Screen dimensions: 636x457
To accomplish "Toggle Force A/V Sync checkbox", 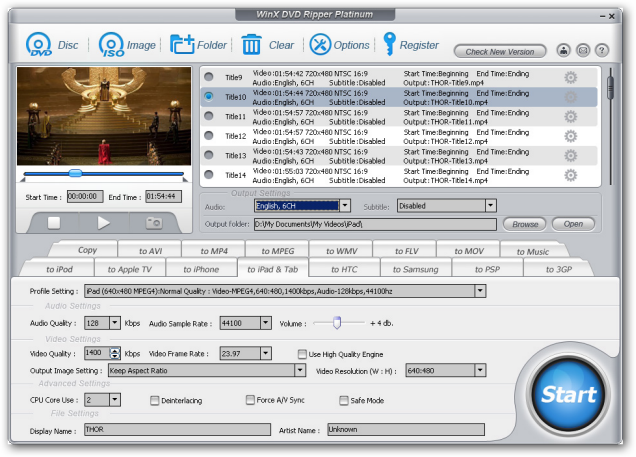I will [250, 400].
